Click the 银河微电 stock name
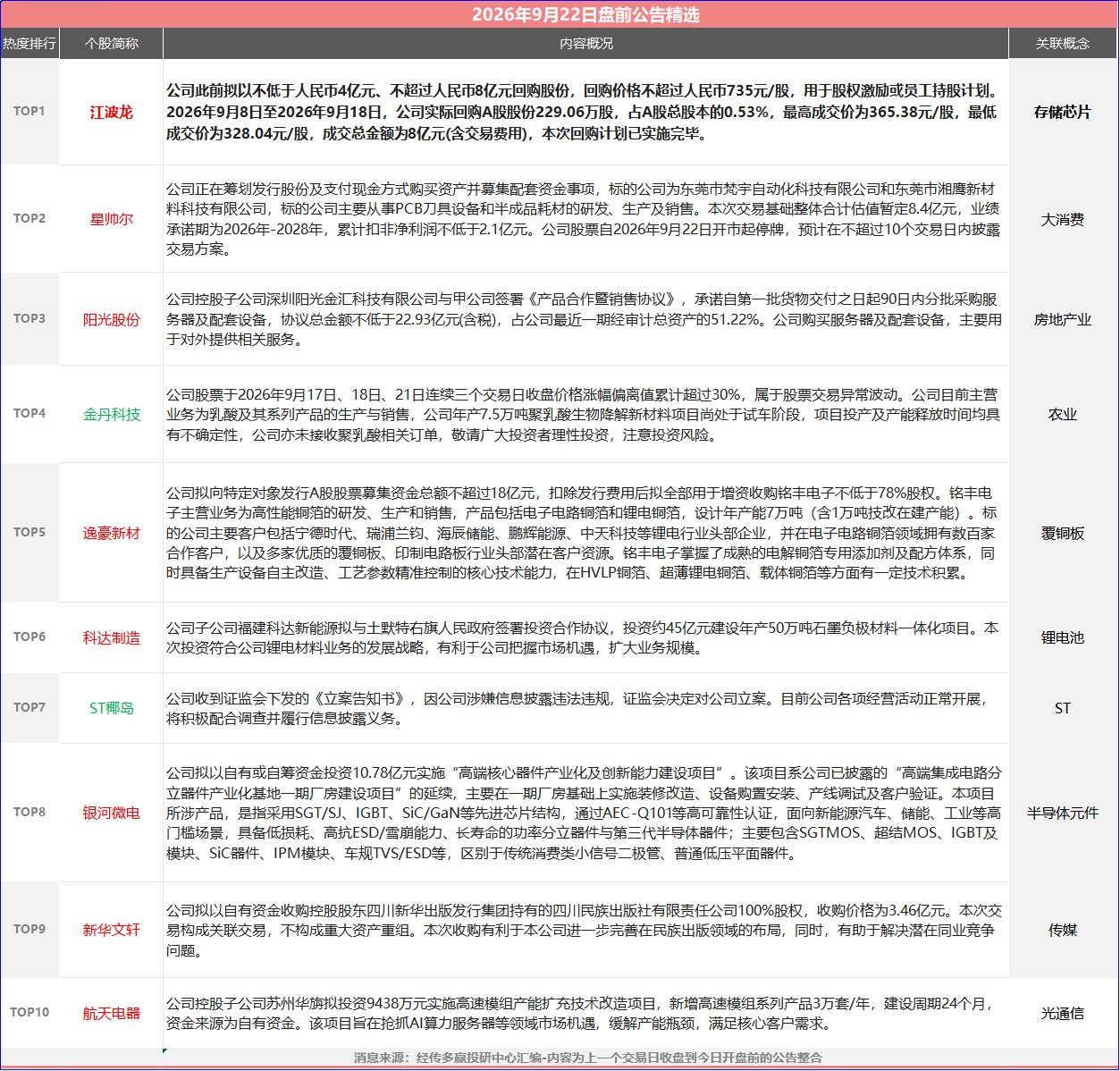Viewport: 1120px width, 1071px height. coord(112,813)
